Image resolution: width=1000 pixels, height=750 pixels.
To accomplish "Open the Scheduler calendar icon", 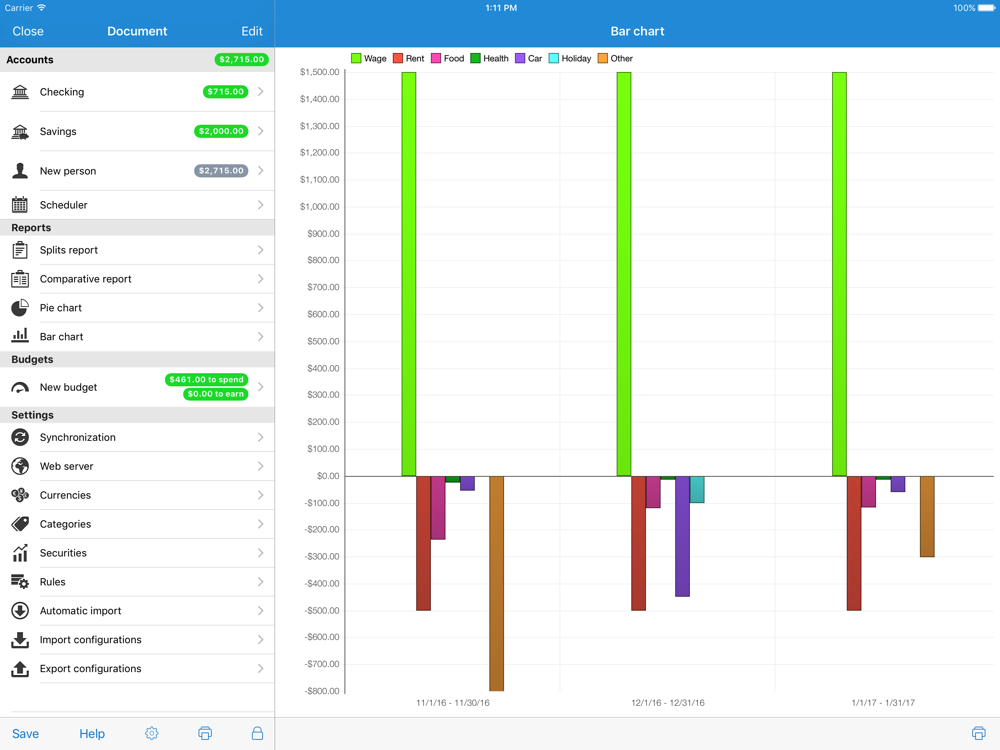I will [x=20, y=205].
